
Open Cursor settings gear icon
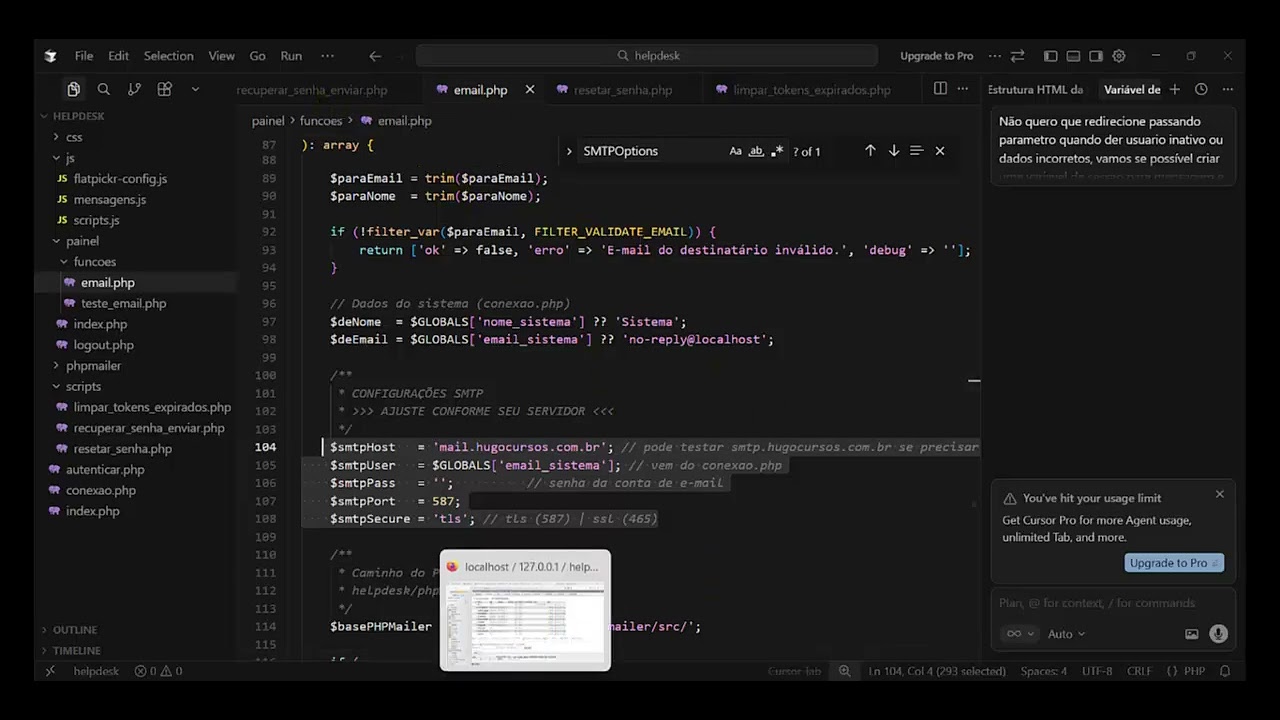coord(1119,56)
